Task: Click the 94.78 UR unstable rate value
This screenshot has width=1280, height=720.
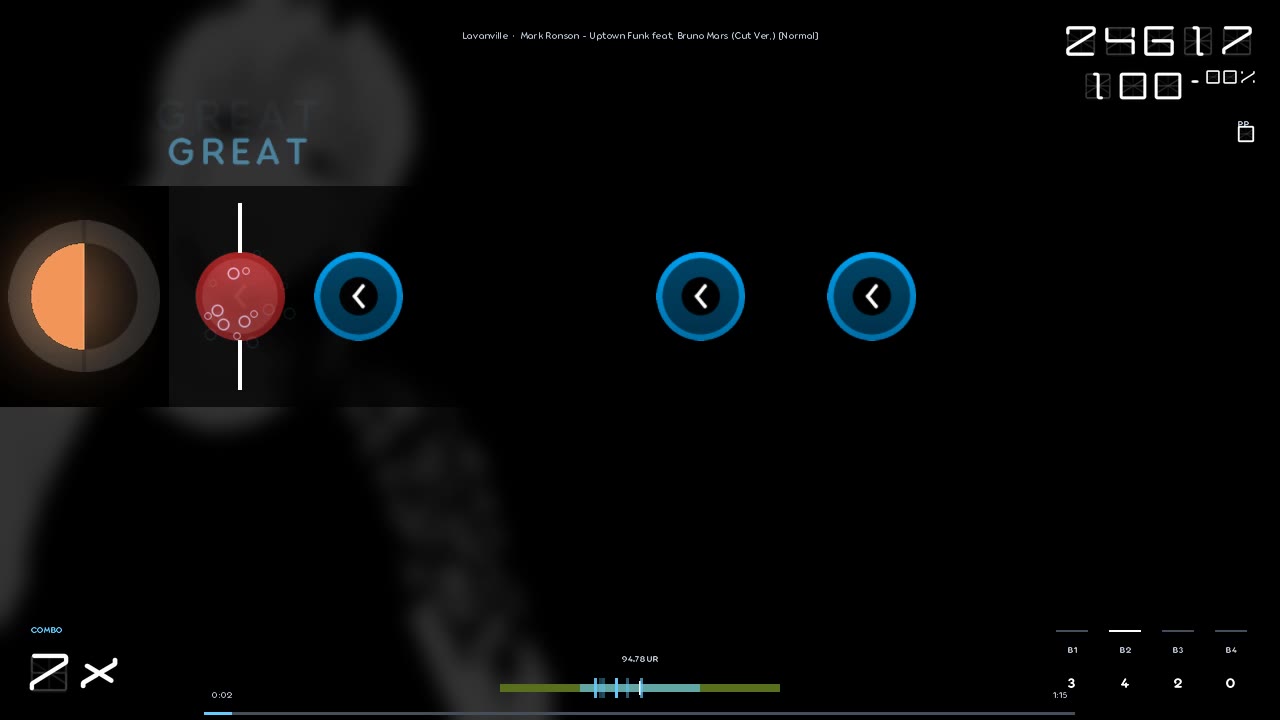Action: pos(640,659)
